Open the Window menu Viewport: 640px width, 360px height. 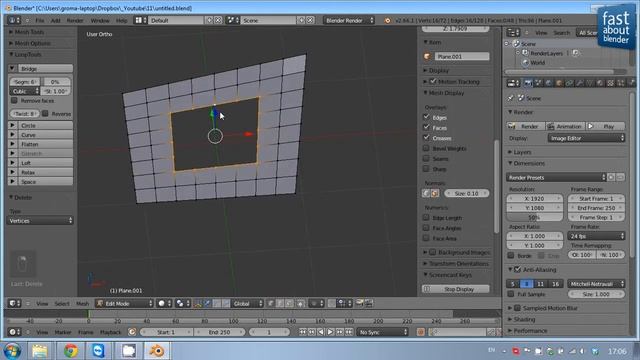point(100,20)
